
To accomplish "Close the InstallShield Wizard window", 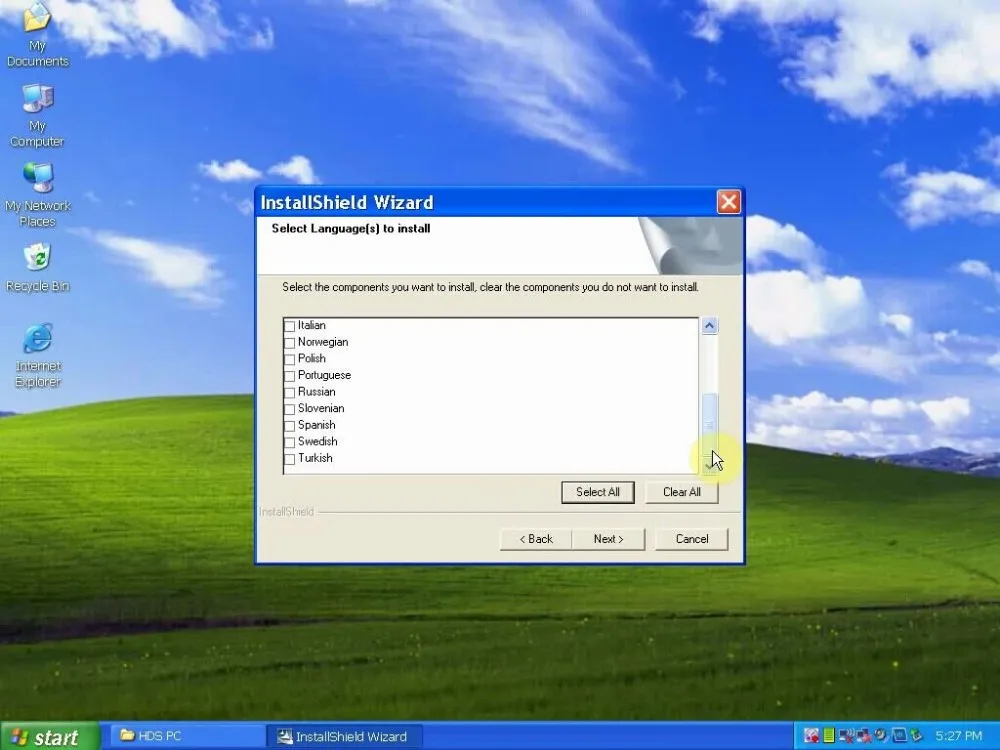I will (728, 202).
